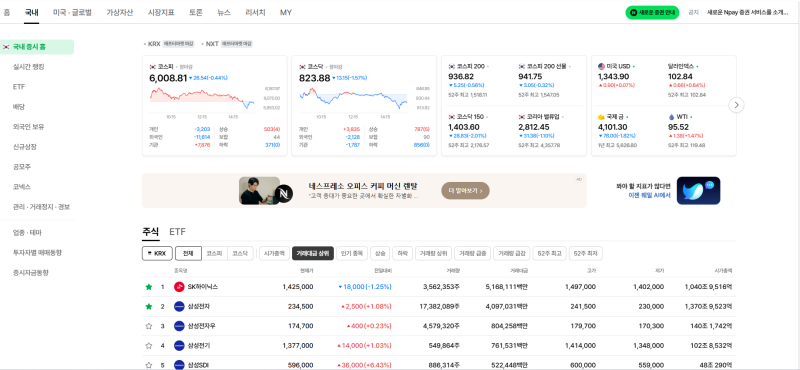Add 삼성SDI to favorites with star
800x370 pixels.
coord(148,365)
